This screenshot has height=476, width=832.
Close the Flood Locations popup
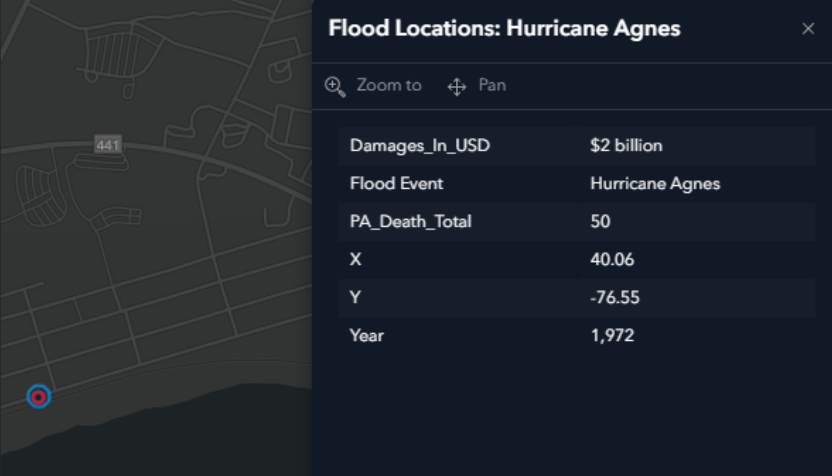[808, 29]
